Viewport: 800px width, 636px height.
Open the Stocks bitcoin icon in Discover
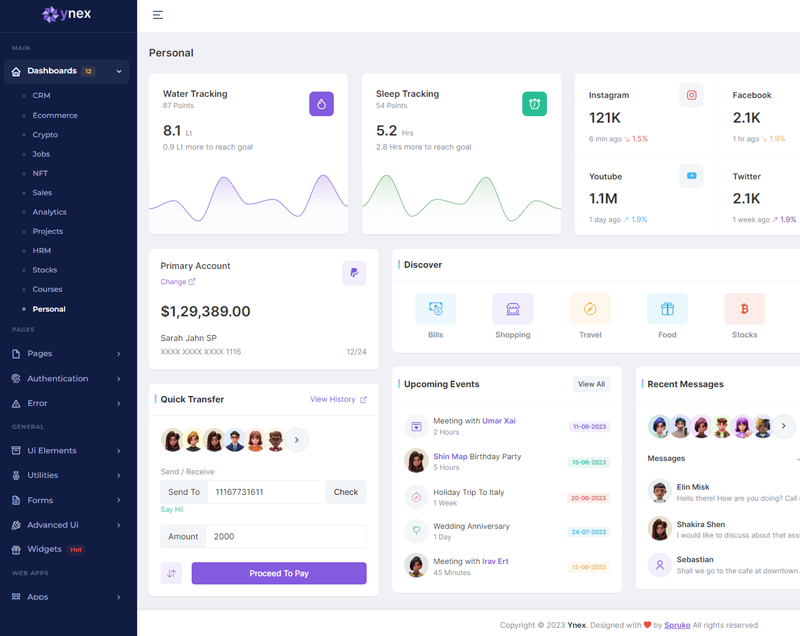[744, 309]
